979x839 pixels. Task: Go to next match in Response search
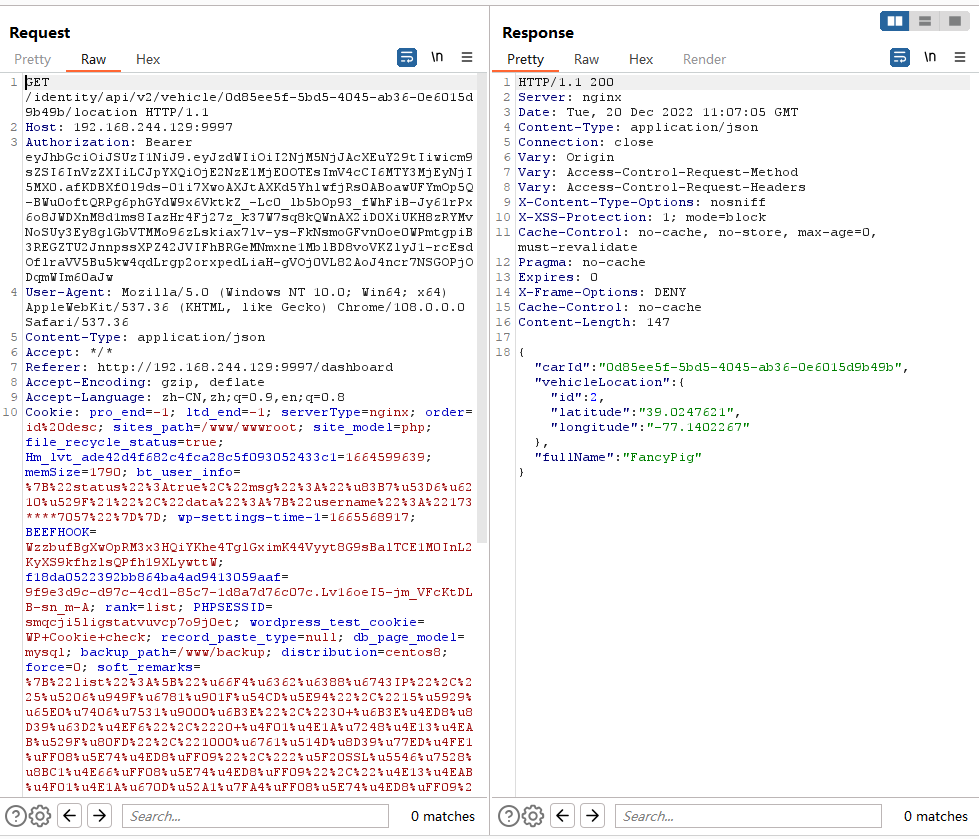point(593,816)
